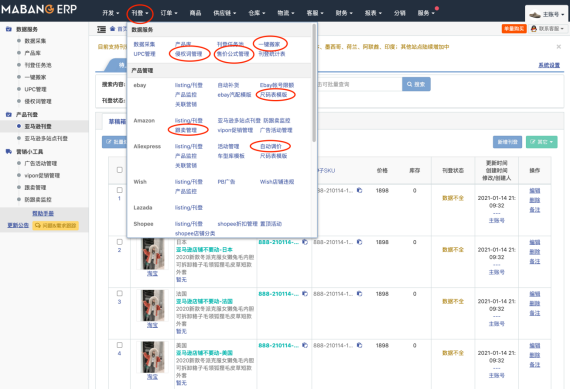Image resolution: width=571 pixels, height=389 pixels.
Task: Click the blue 新增刊登 button
Action: point(507,142)
